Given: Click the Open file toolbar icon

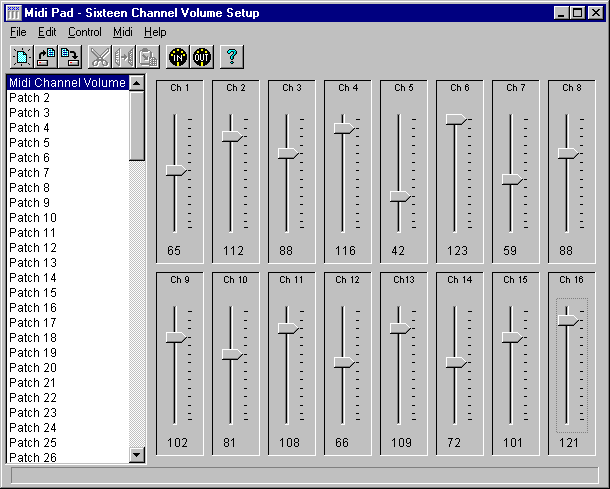Looking at the screenshot, I should pos(46,56).
